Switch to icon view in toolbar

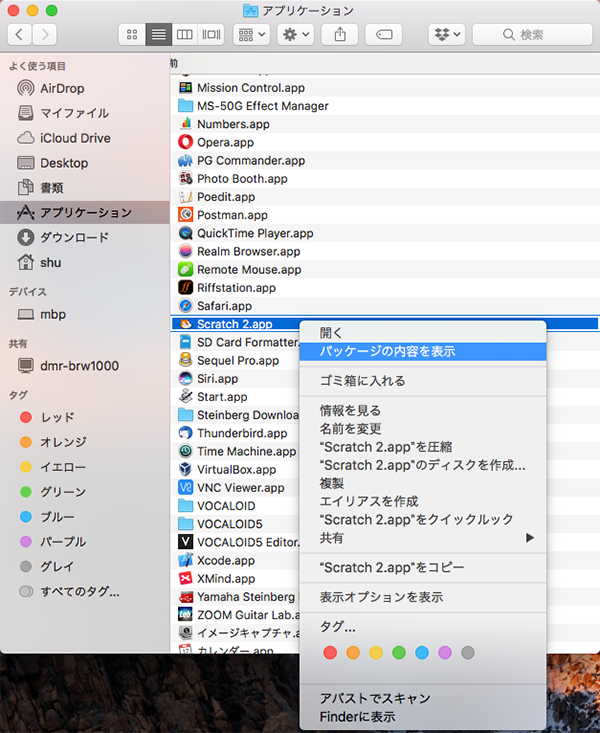132,35
